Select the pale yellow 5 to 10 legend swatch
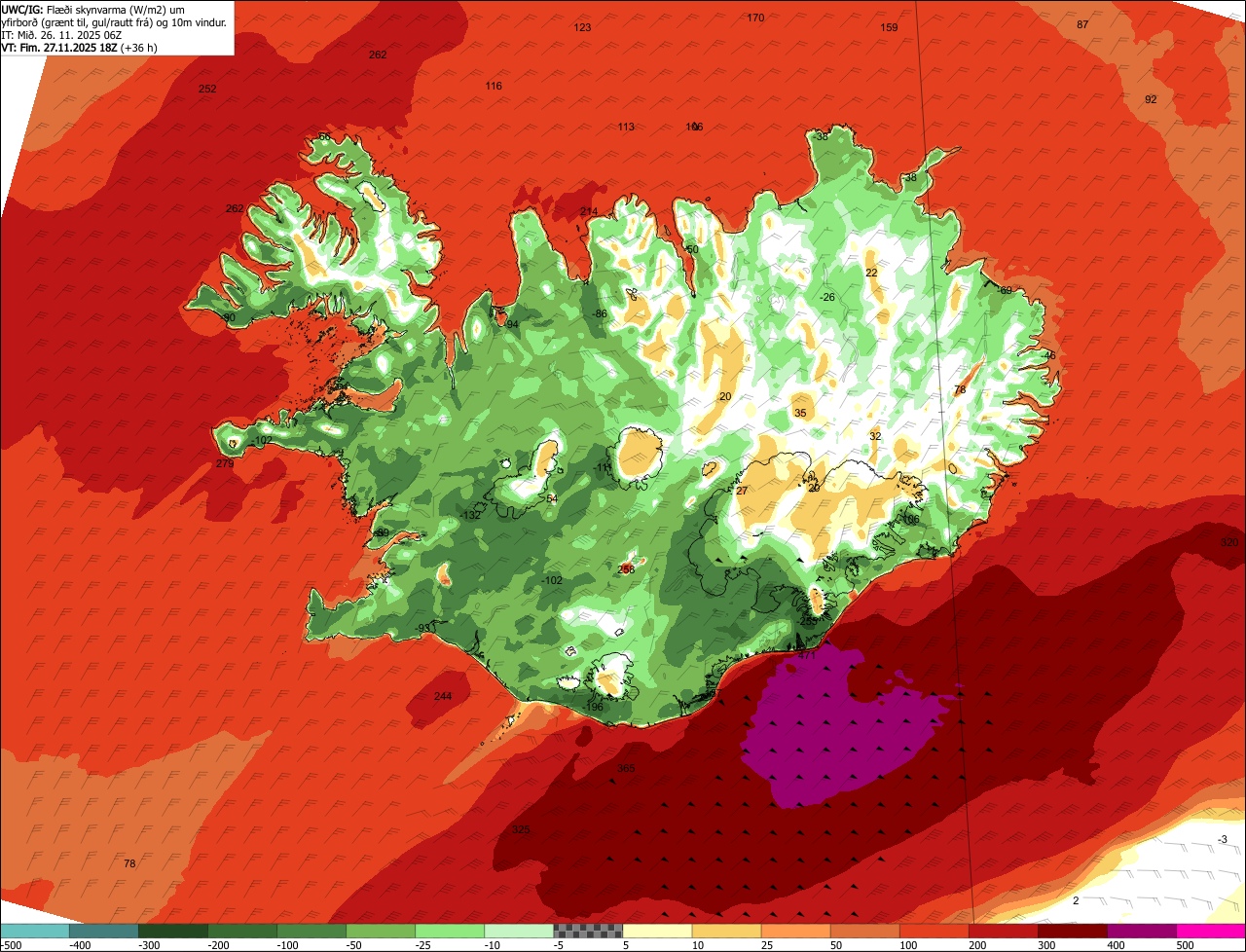This screenshot has width=1246, height=952. tap(657, 931)
